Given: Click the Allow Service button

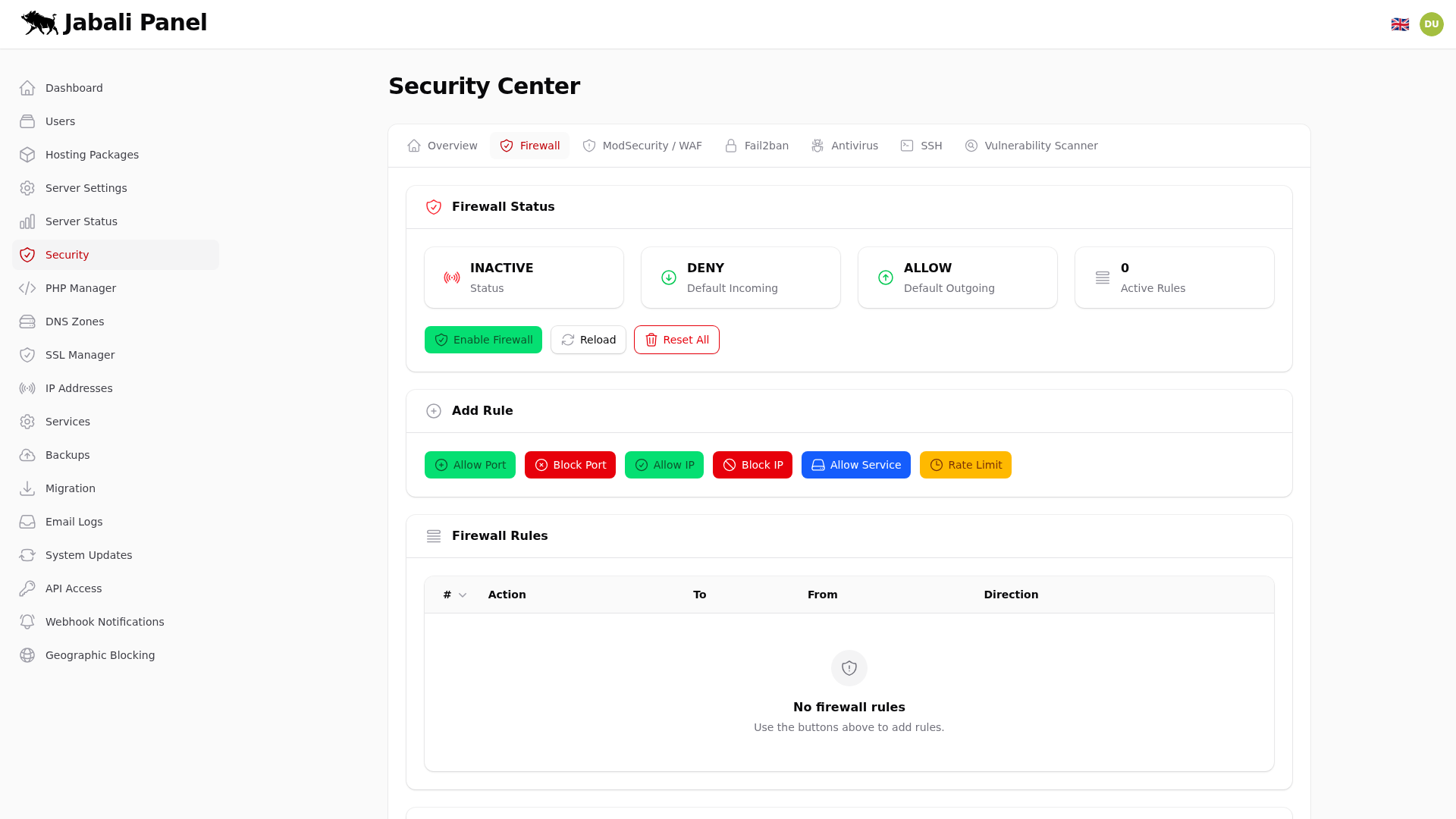Looking at the screenshot, I should [855, 465].
